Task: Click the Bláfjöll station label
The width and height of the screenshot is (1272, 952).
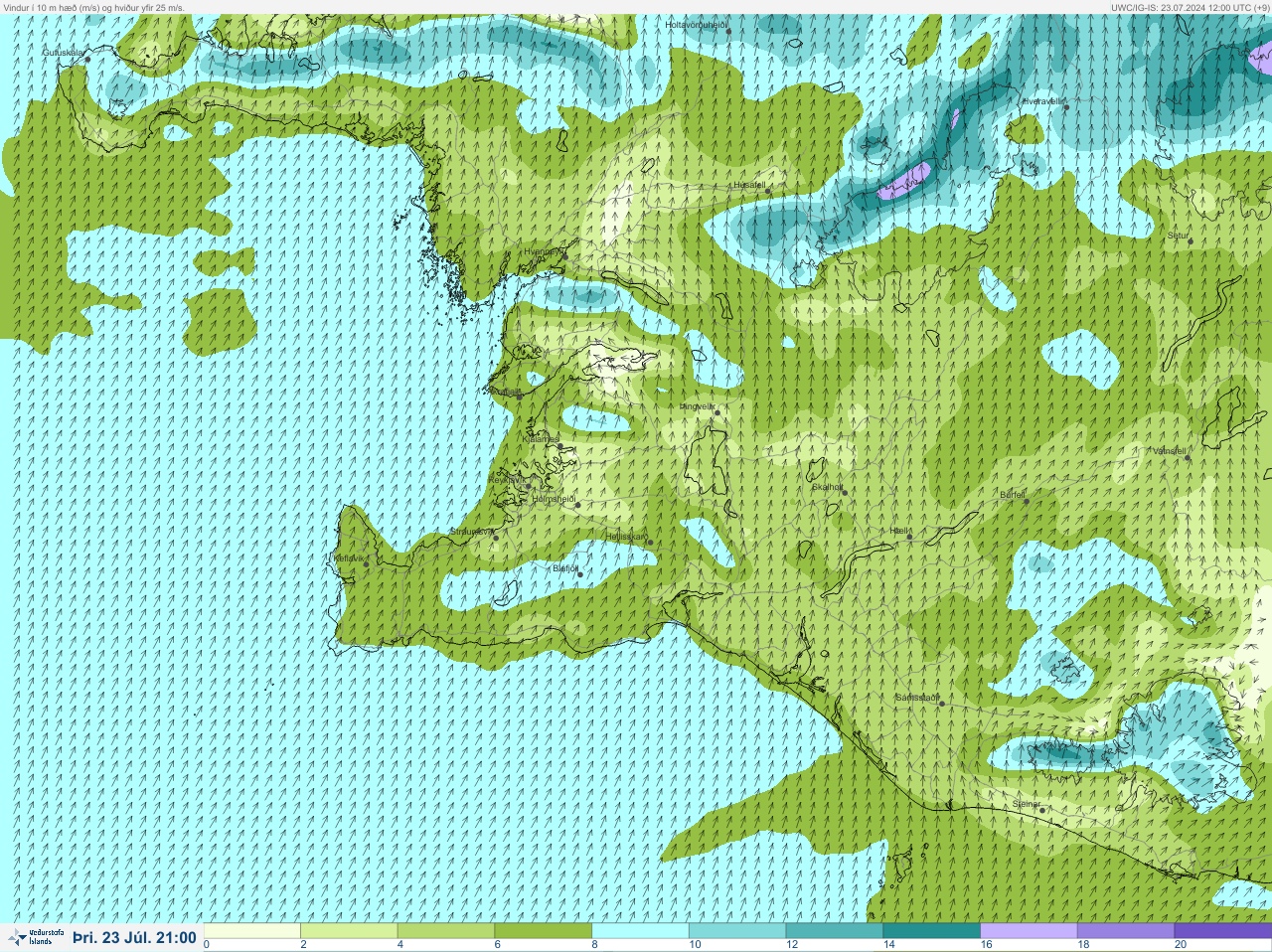Action: [x=565, y=568]
